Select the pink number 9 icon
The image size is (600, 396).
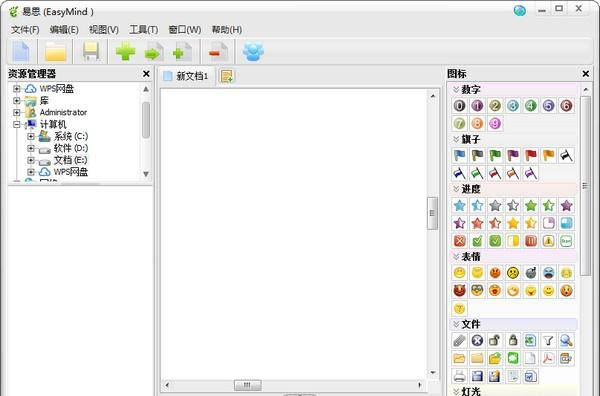click(x=495, y=123)
